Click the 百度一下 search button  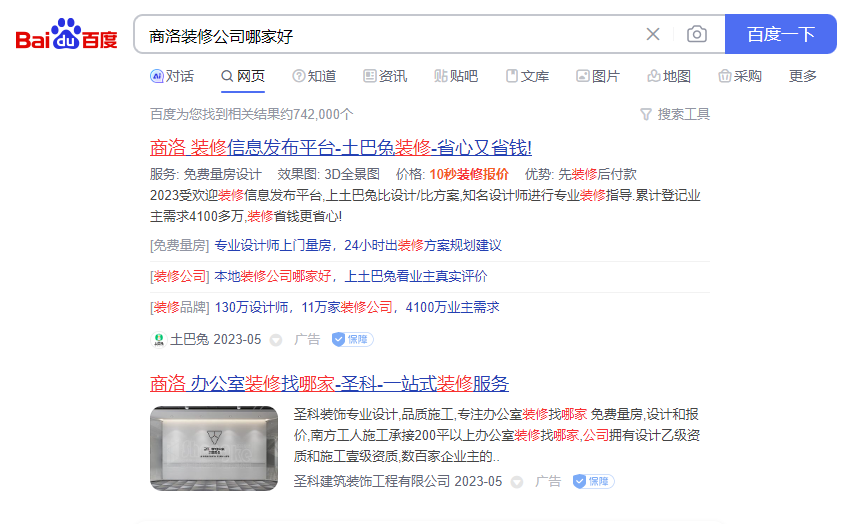point(781,34)
